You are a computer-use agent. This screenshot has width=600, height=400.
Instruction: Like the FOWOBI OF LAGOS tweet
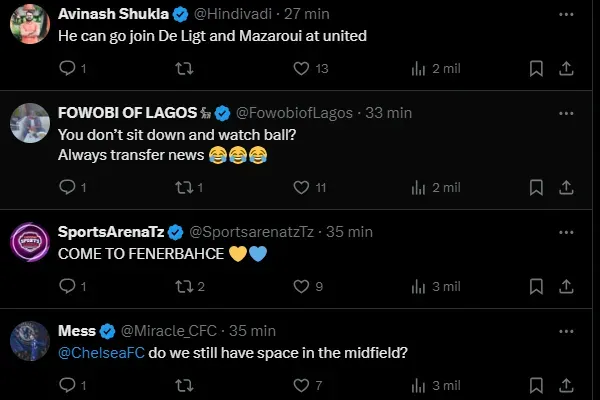301,187
